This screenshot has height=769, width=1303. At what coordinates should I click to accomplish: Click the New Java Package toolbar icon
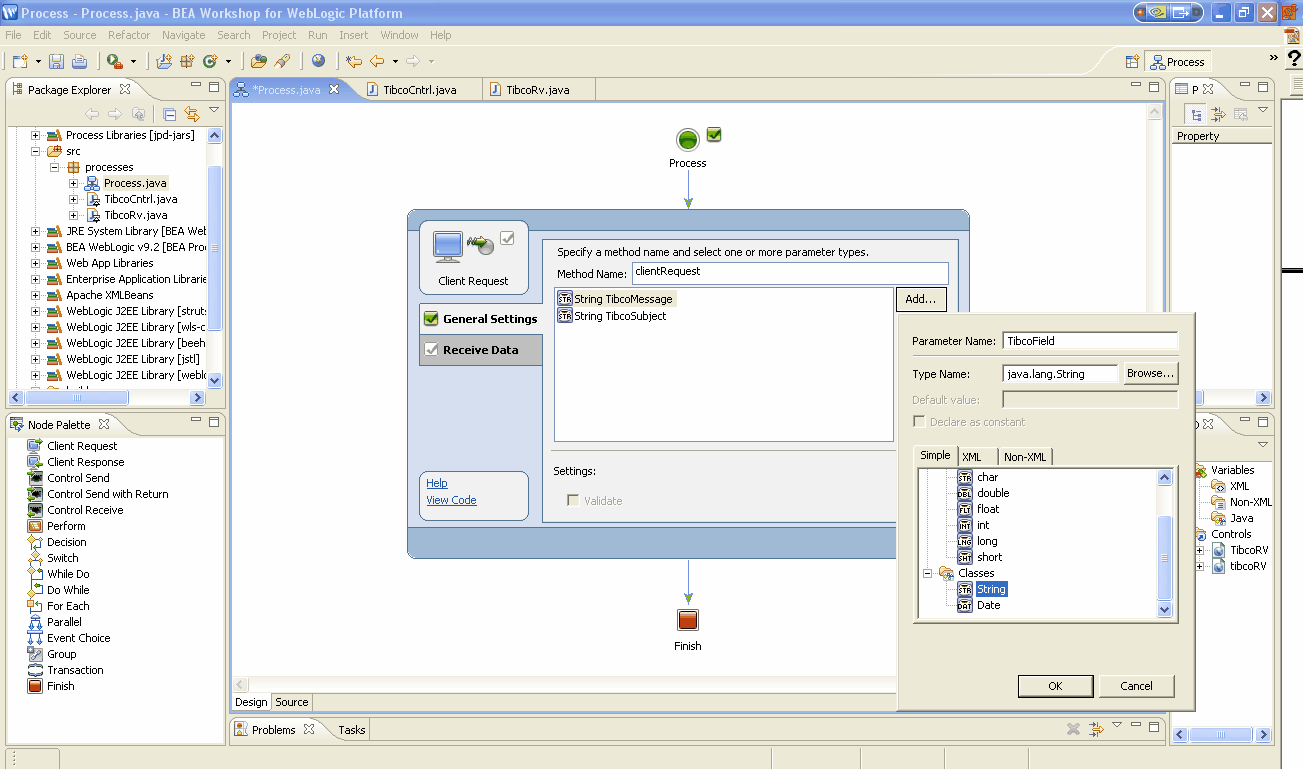pos(186,61)
